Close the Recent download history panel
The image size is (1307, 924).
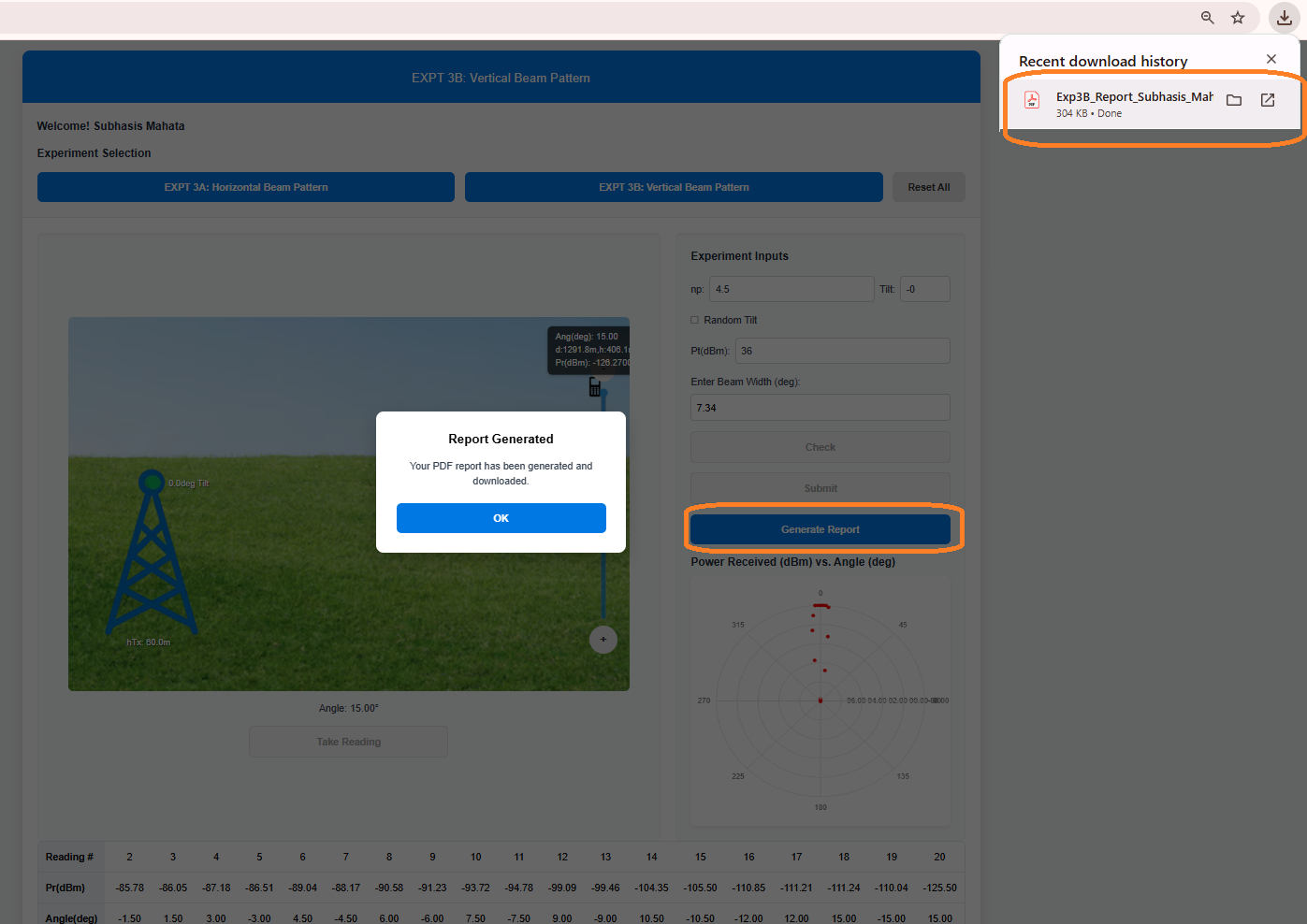coord(1271,59)
